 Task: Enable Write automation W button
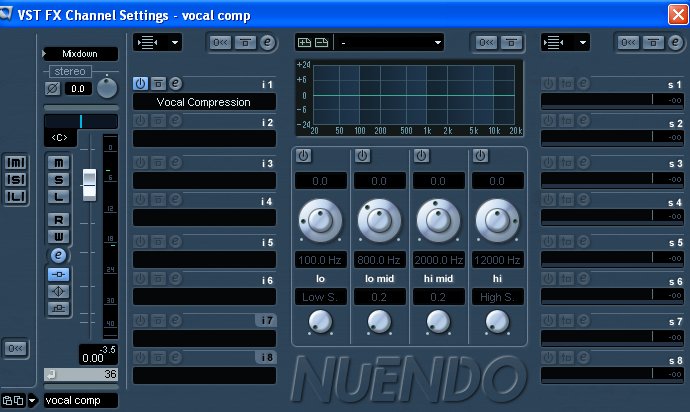[59, 236]
